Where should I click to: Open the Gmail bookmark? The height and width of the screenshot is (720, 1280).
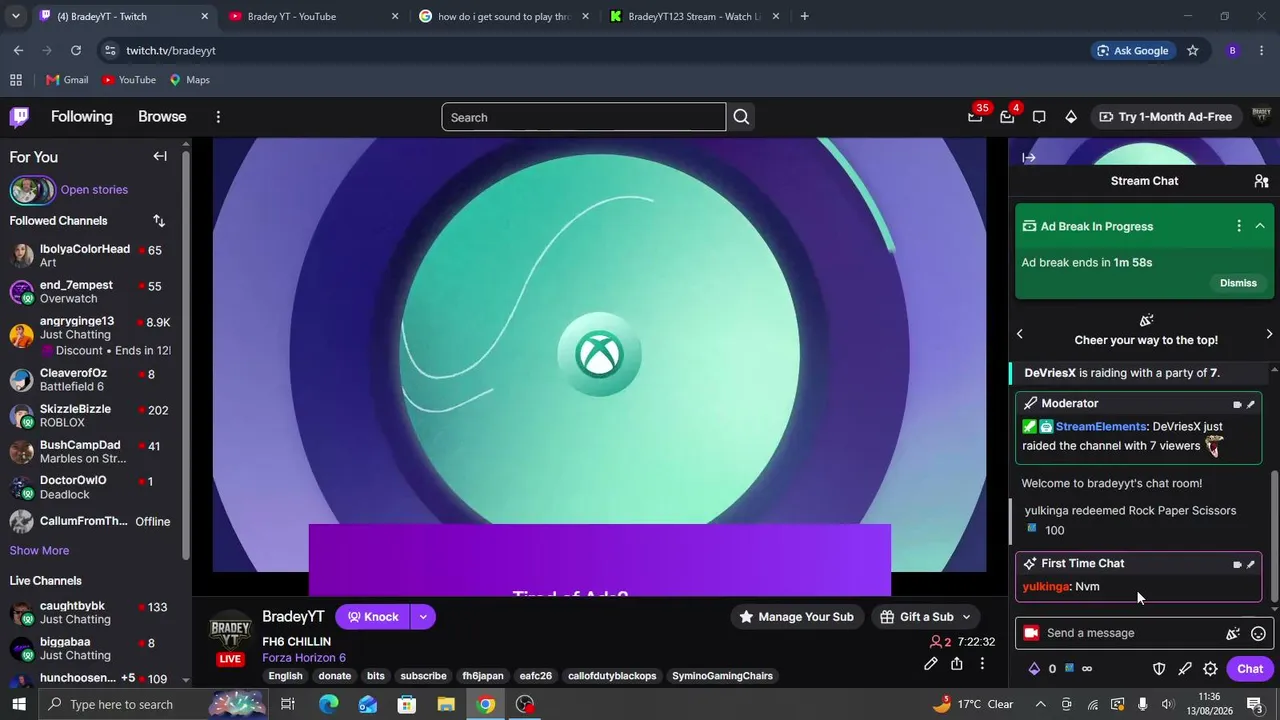[x=67, y=80]
